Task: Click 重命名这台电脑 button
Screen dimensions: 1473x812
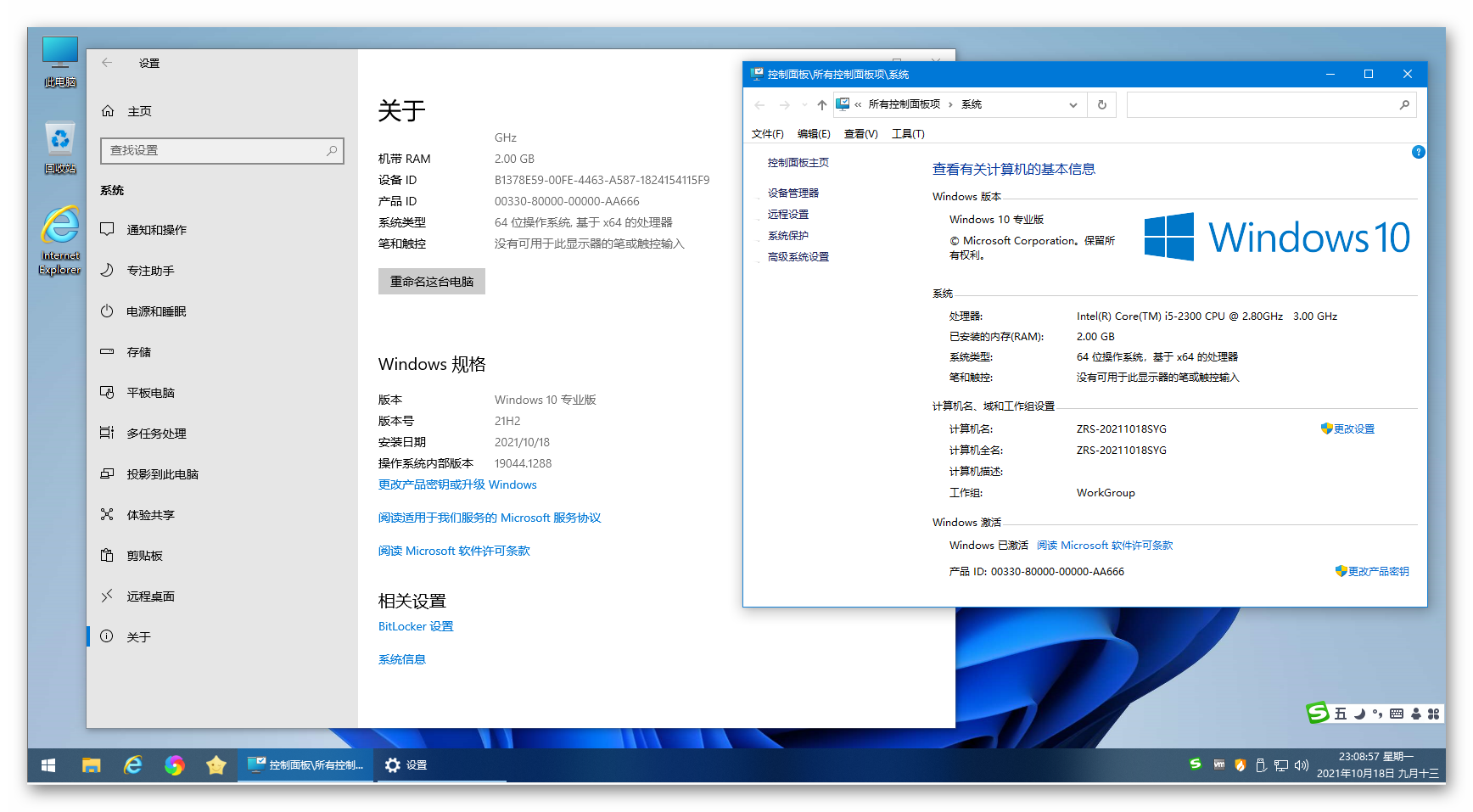Action: point(432,282)
